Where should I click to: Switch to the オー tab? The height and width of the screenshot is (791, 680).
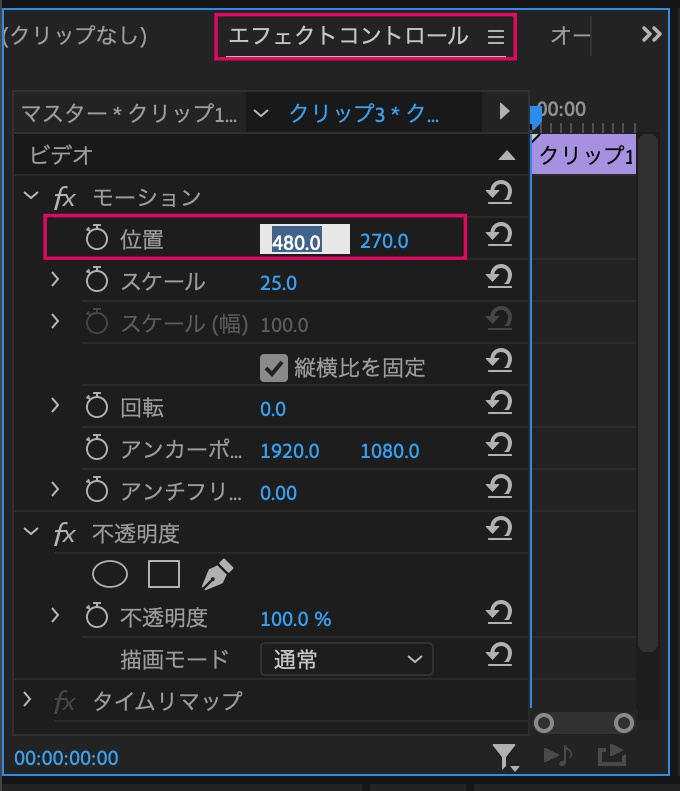click(570, 35)
